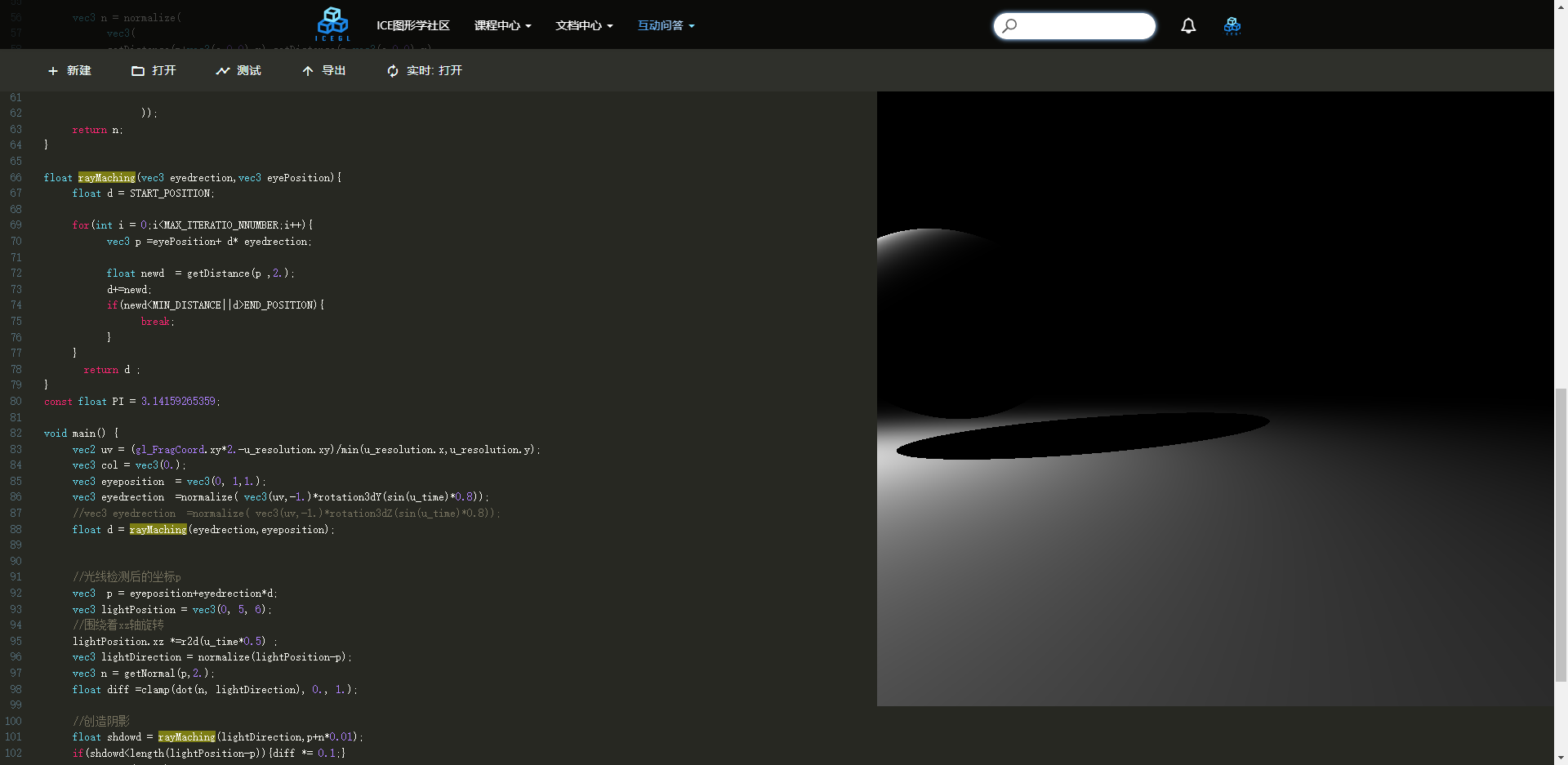This screenshot has width=1568, height=765.
Task: Click the page vertical scrollbar thumb
Action: (x=1561, y=535)
